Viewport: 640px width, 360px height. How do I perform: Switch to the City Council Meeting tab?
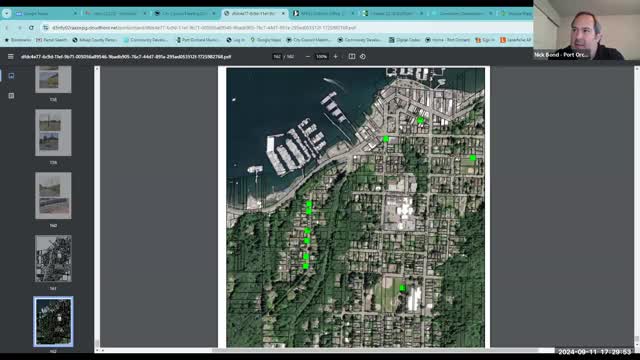tap(184, 13)
